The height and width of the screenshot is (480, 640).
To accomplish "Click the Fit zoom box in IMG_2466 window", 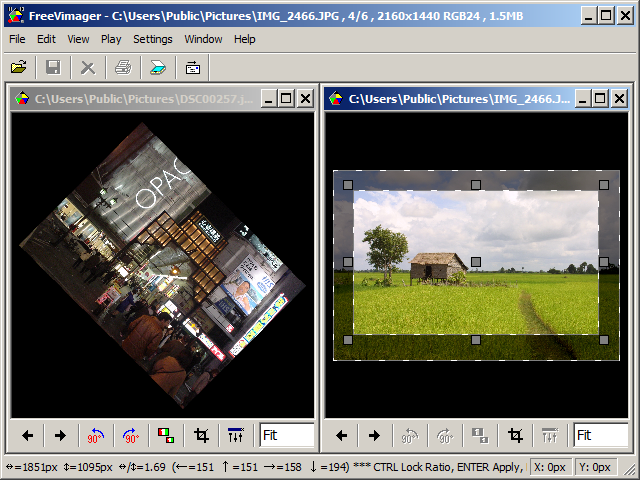I will (x=600, y=436).
